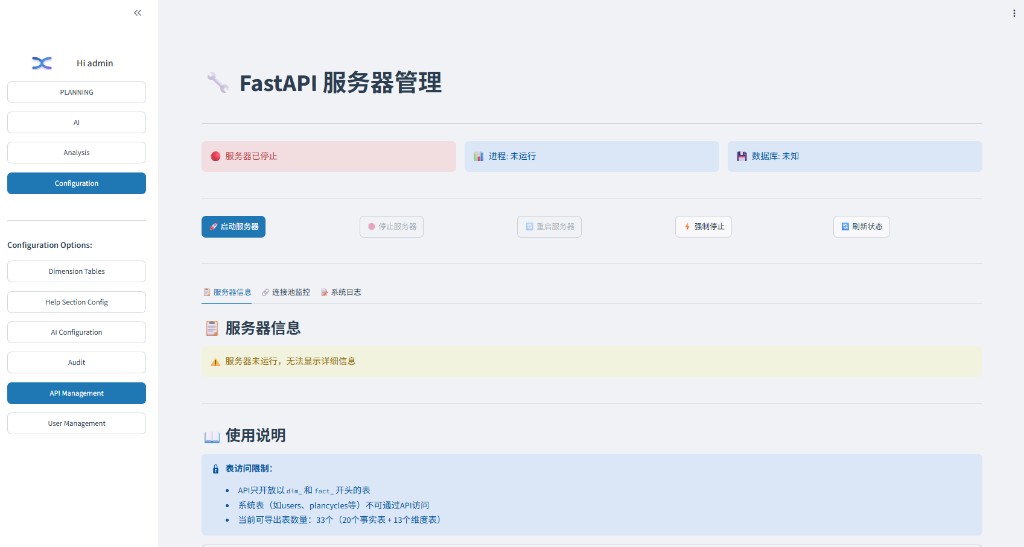Click the app logo beside Hi admin
This screenshot has width=1024, height=547.
(x=42, y=63)
